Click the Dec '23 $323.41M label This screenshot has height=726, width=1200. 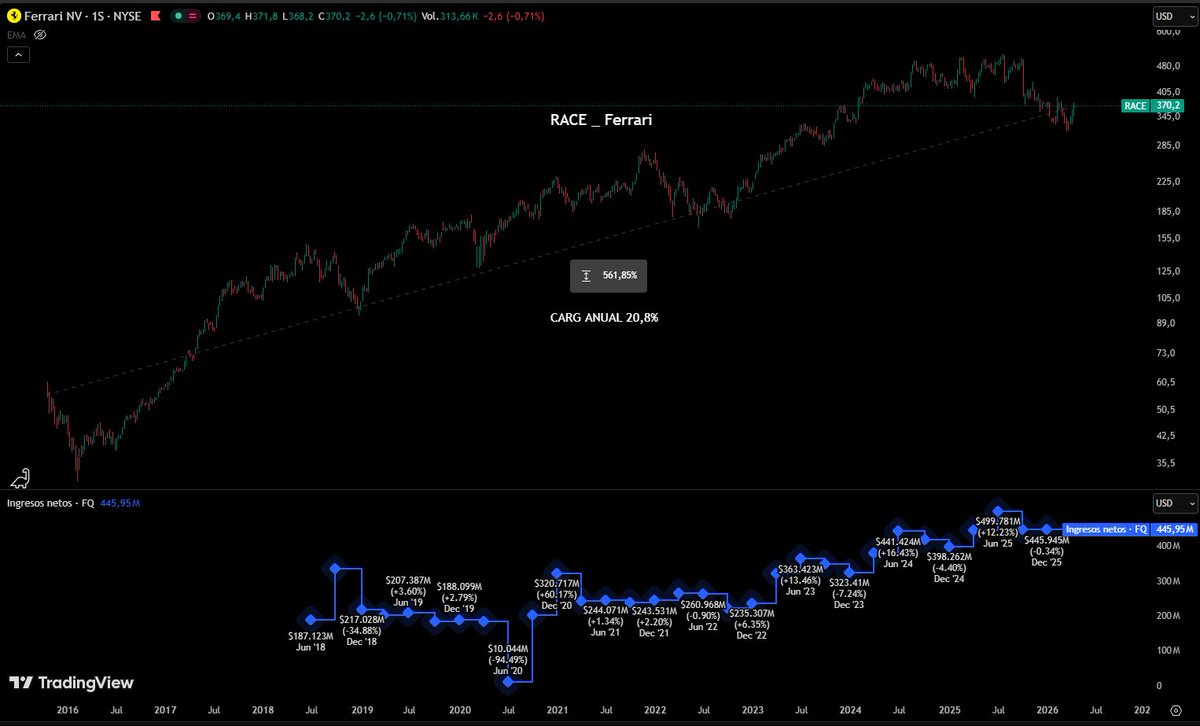coord(850,592)
